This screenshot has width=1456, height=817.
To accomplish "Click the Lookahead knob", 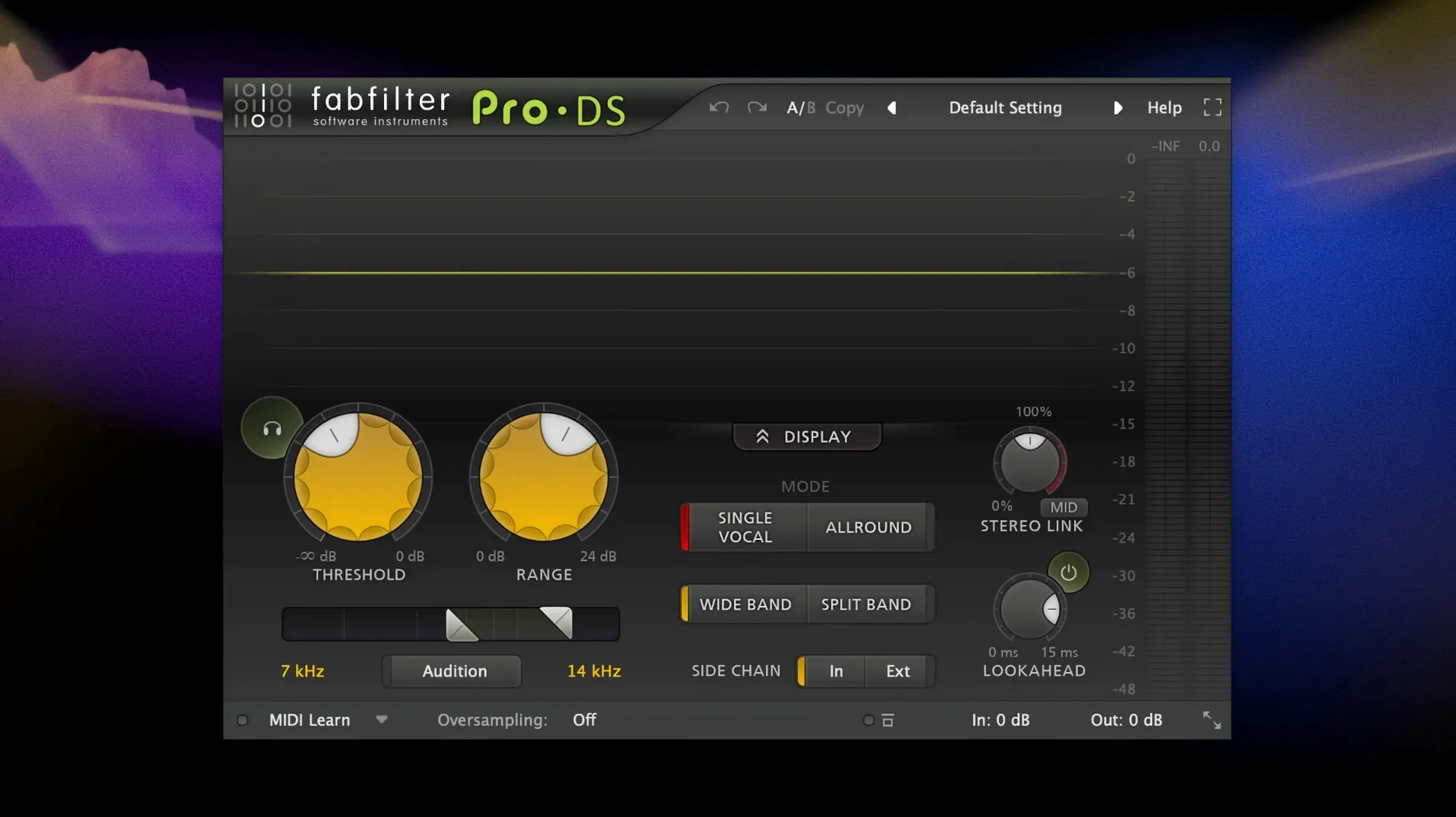I will (1030, 608).
